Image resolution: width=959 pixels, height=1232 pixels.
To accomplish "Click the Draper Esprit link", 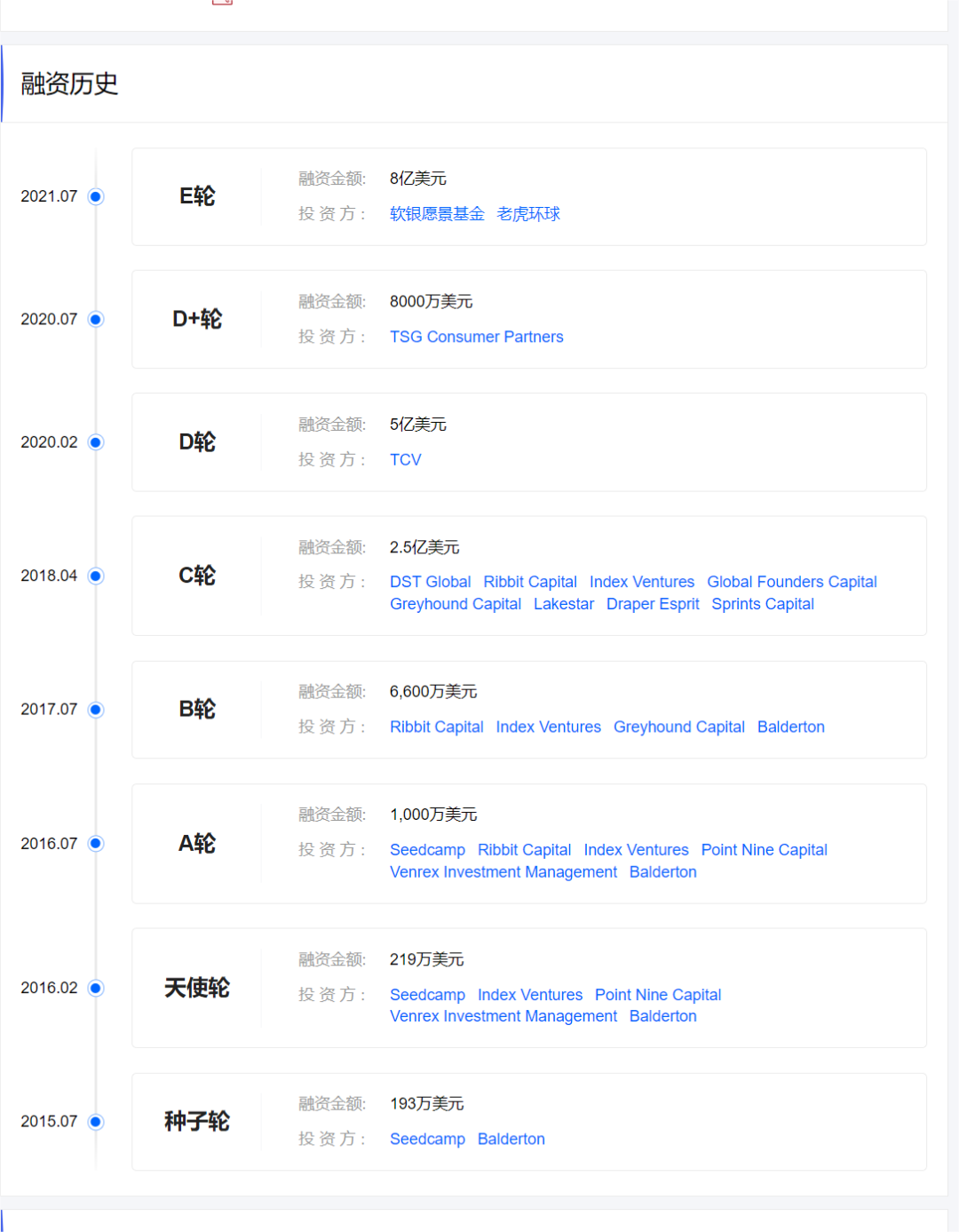I will coord(653,604).
